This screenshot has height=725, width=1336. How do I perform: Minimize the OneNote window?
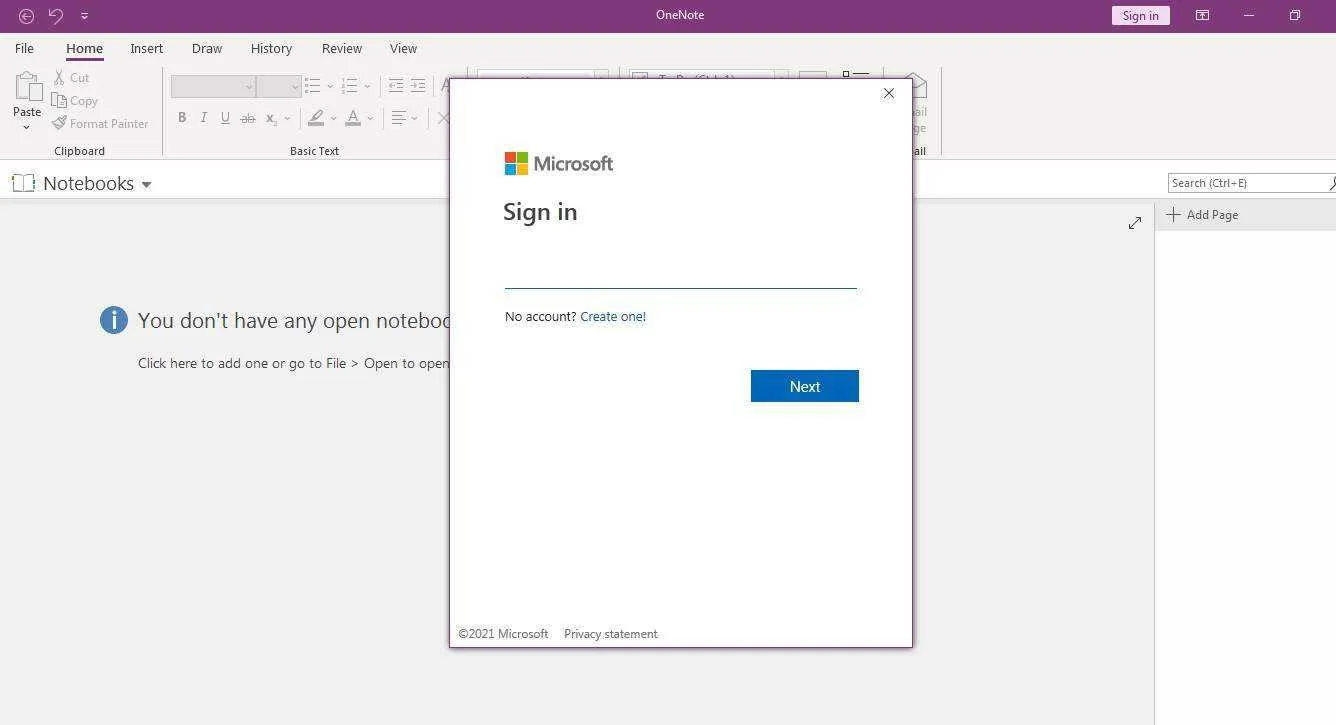pyautogui.click(x=1249, y=15)
